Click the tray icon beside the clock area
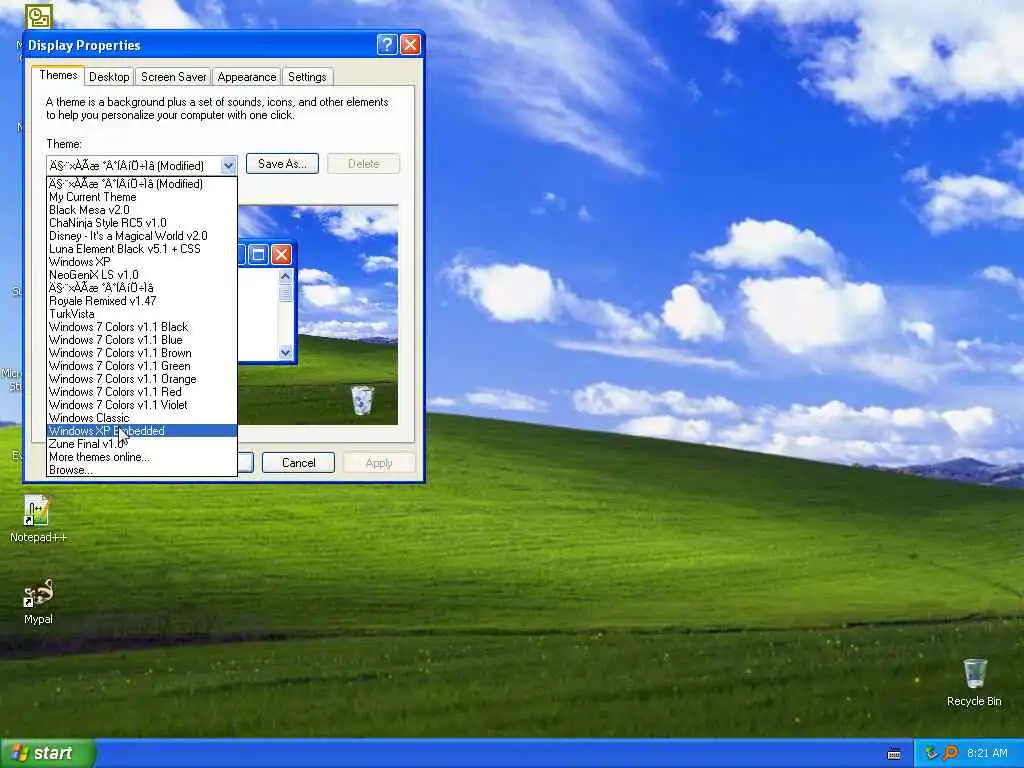 (x=931, y=753)
